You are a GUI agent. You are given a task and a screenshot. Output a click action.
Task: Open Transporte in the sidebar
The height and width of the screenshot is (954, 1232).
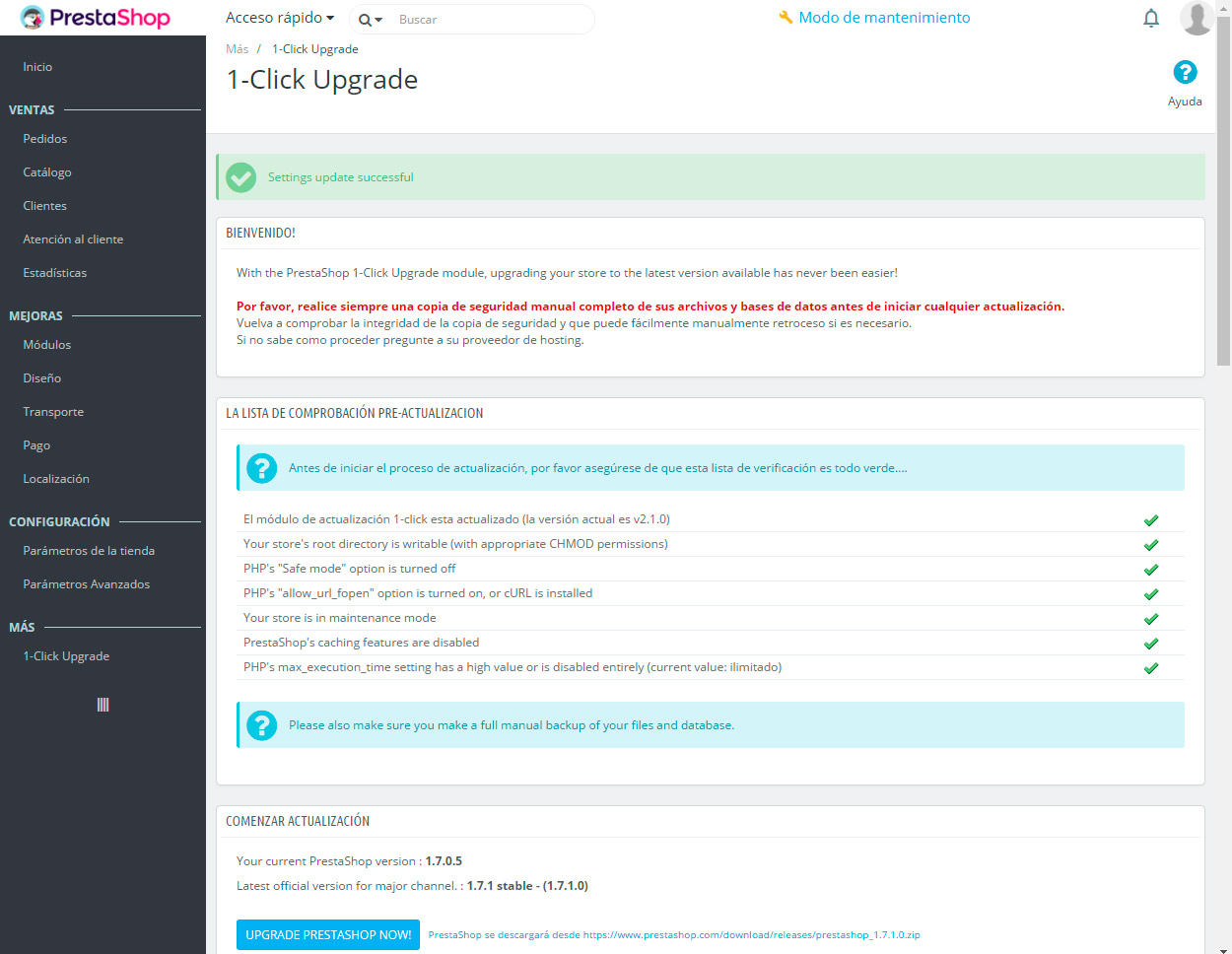point(53,412)
